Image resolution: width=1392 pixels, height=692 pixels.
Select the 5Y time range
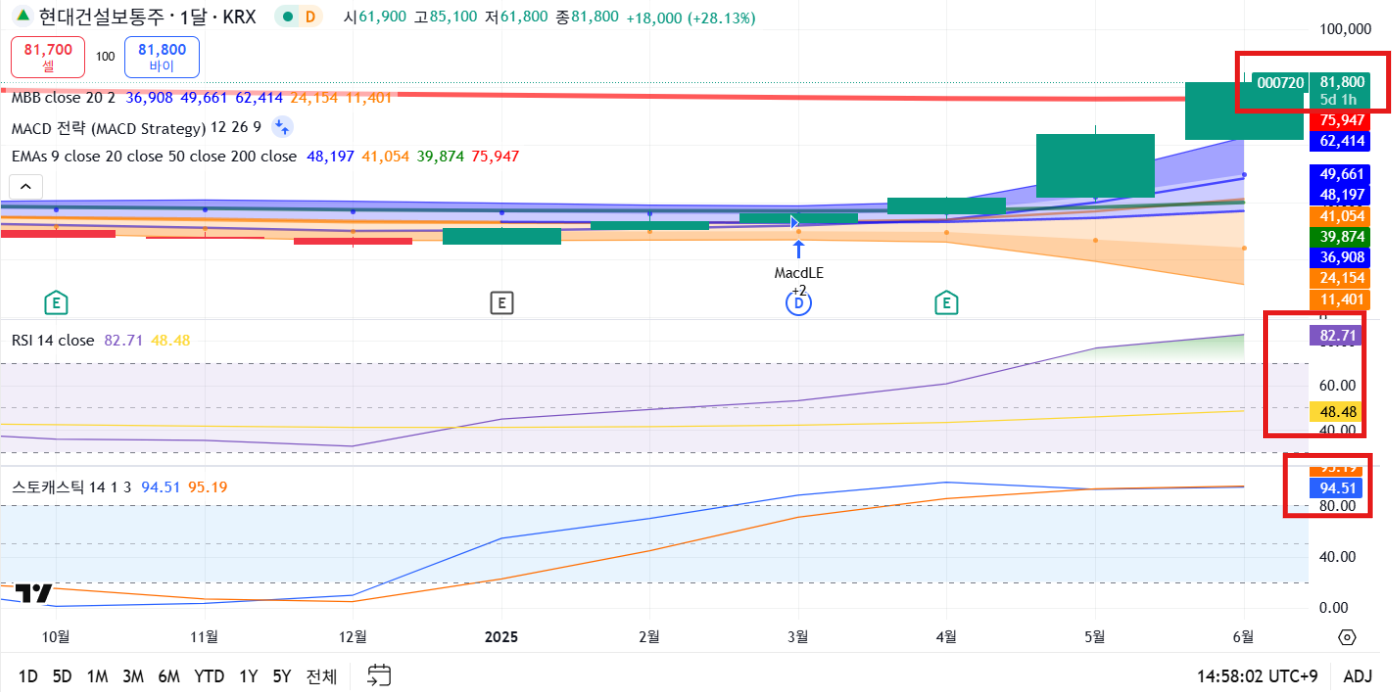pos(282,676)
